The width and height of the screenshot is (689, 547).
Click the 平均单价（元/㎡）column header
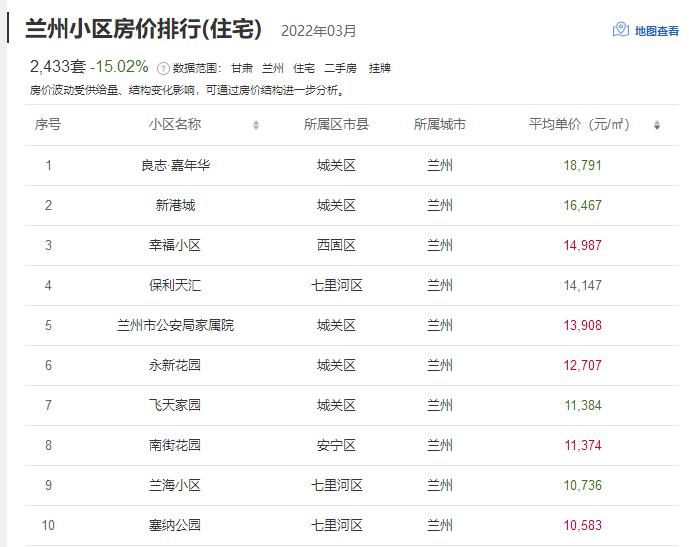pyautogui.click(x=579, y=124)
